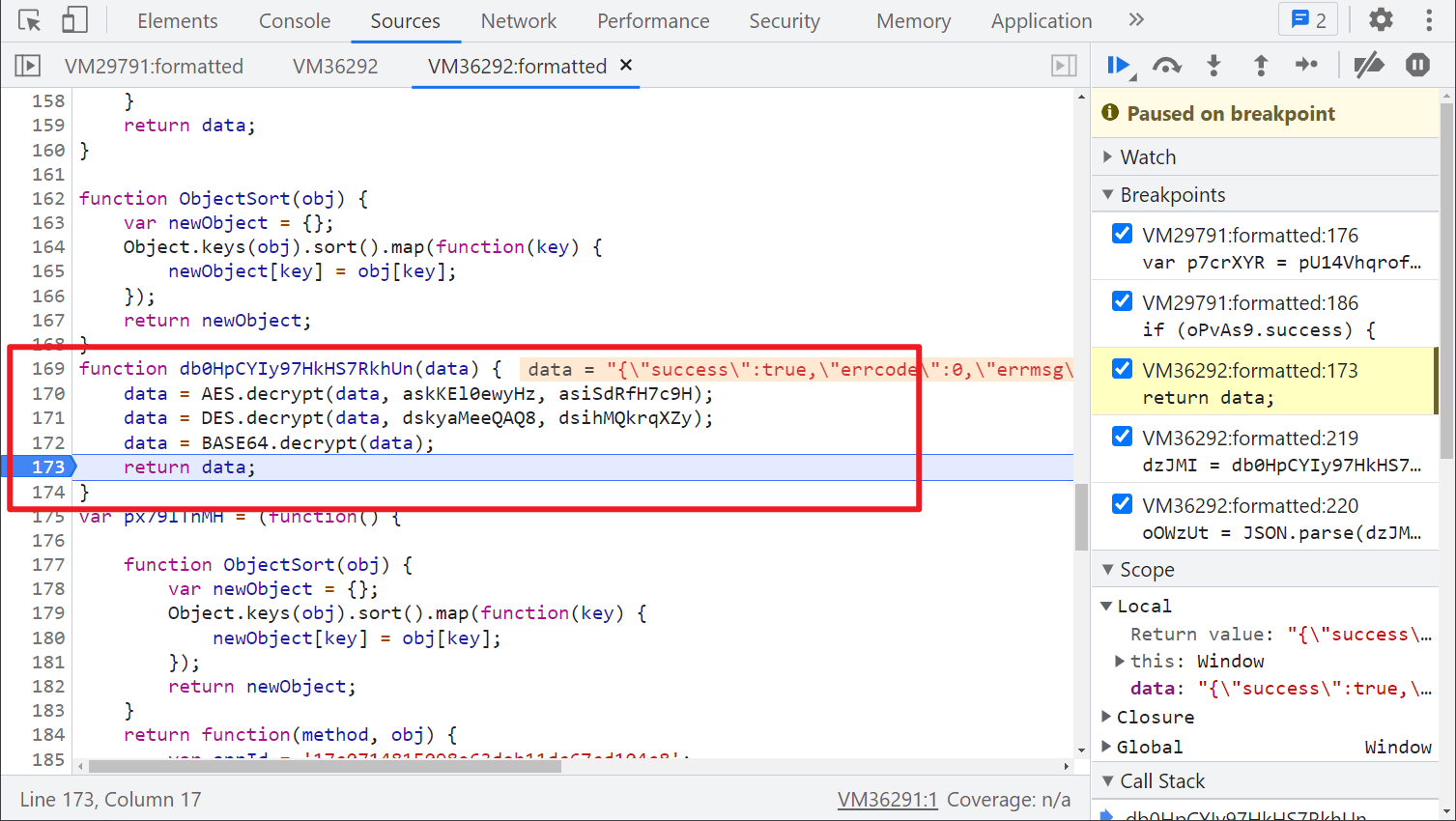The width and height of the screenshot is (1456, 821).
Task: Open DevTools settings gear
Action: (1382, 20)
